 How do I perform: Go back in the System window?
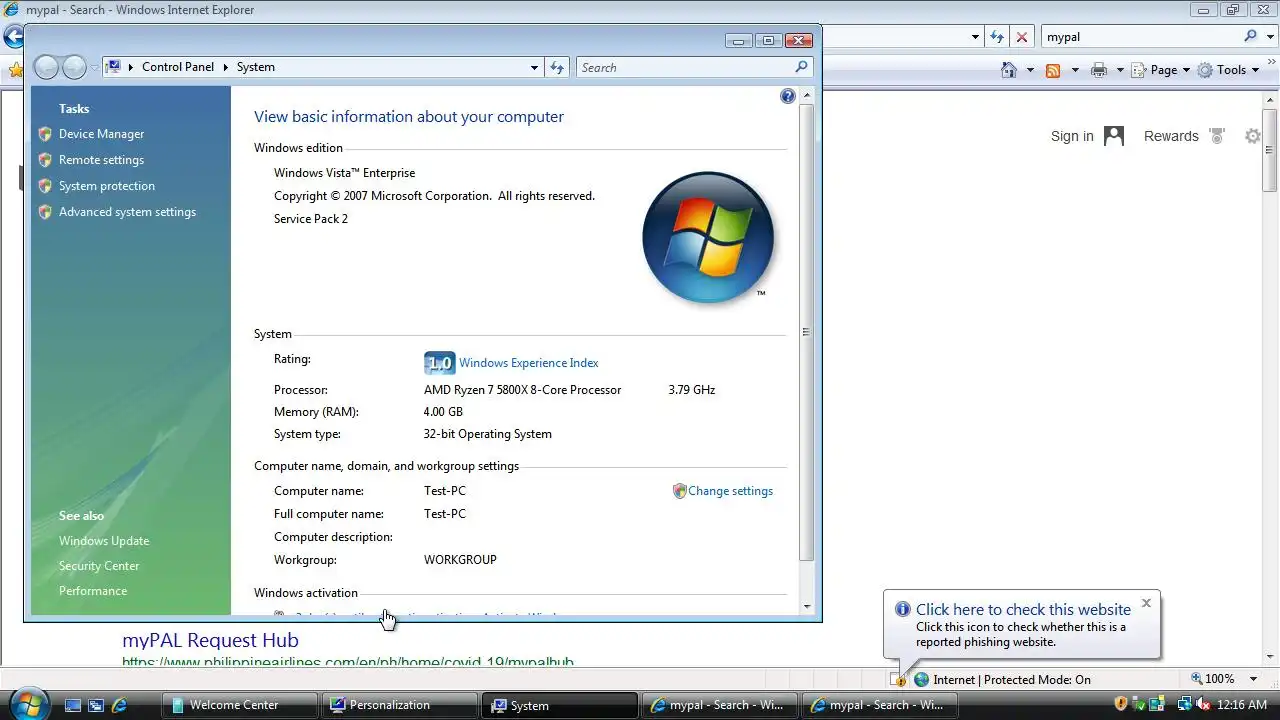pos(46,67)
